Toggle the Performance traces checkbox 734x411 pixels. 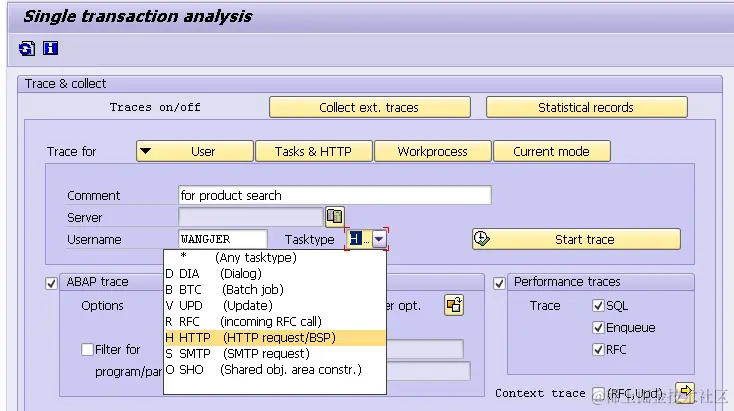pyautogui.click(x=499, y=284)
